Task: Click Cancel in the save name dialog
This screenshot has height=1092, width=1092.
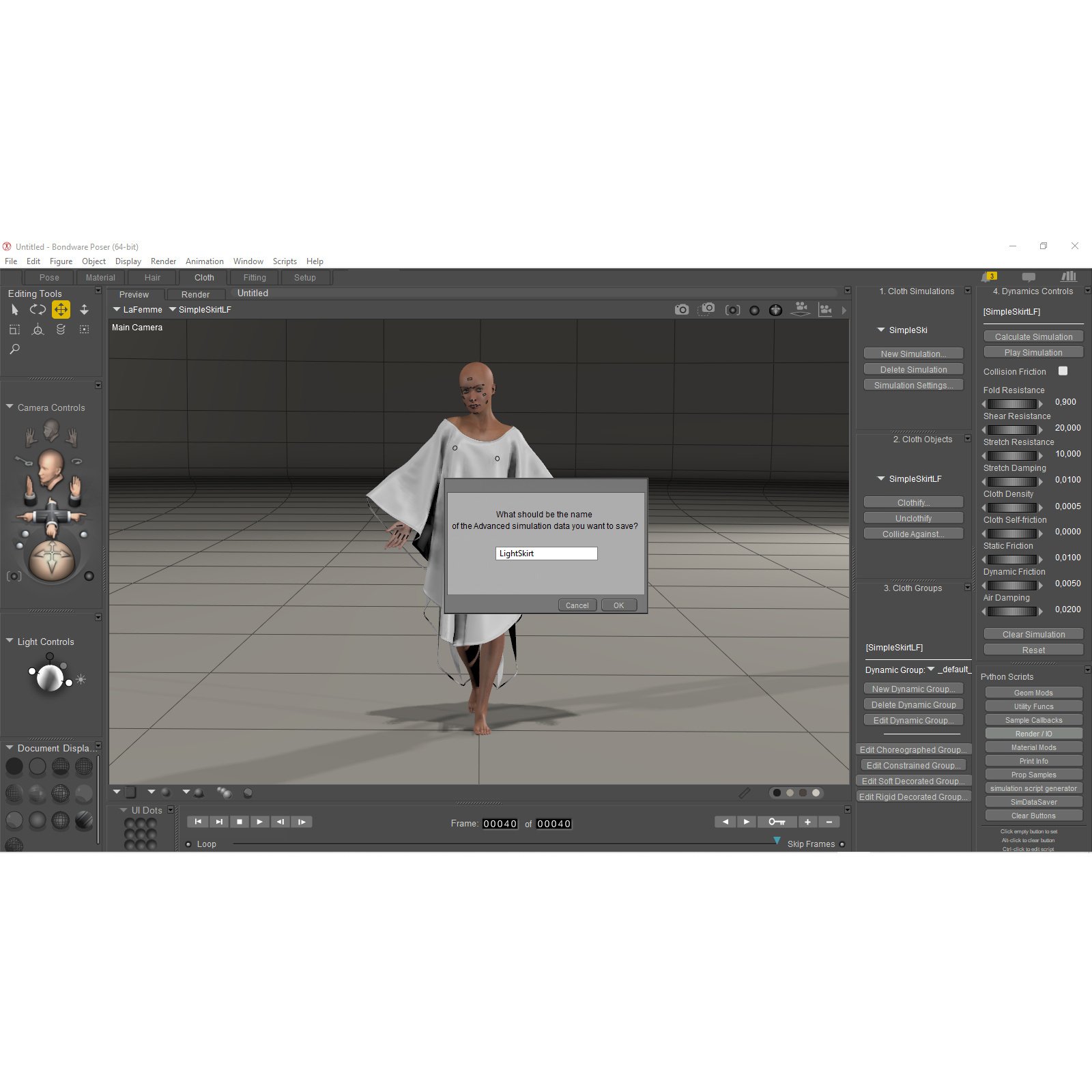Action: [x=577, y=605]
